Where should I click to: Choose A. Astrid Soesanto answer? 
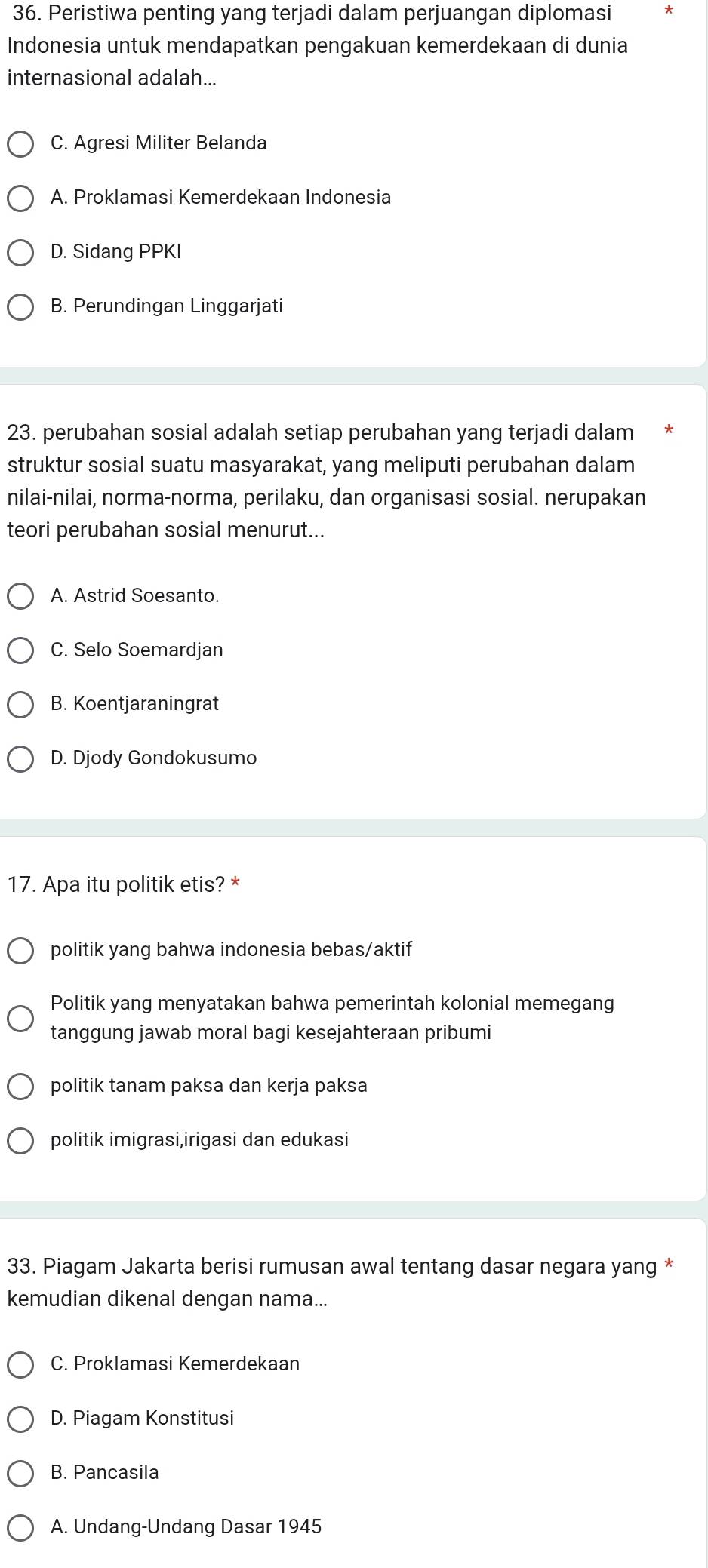20,597
